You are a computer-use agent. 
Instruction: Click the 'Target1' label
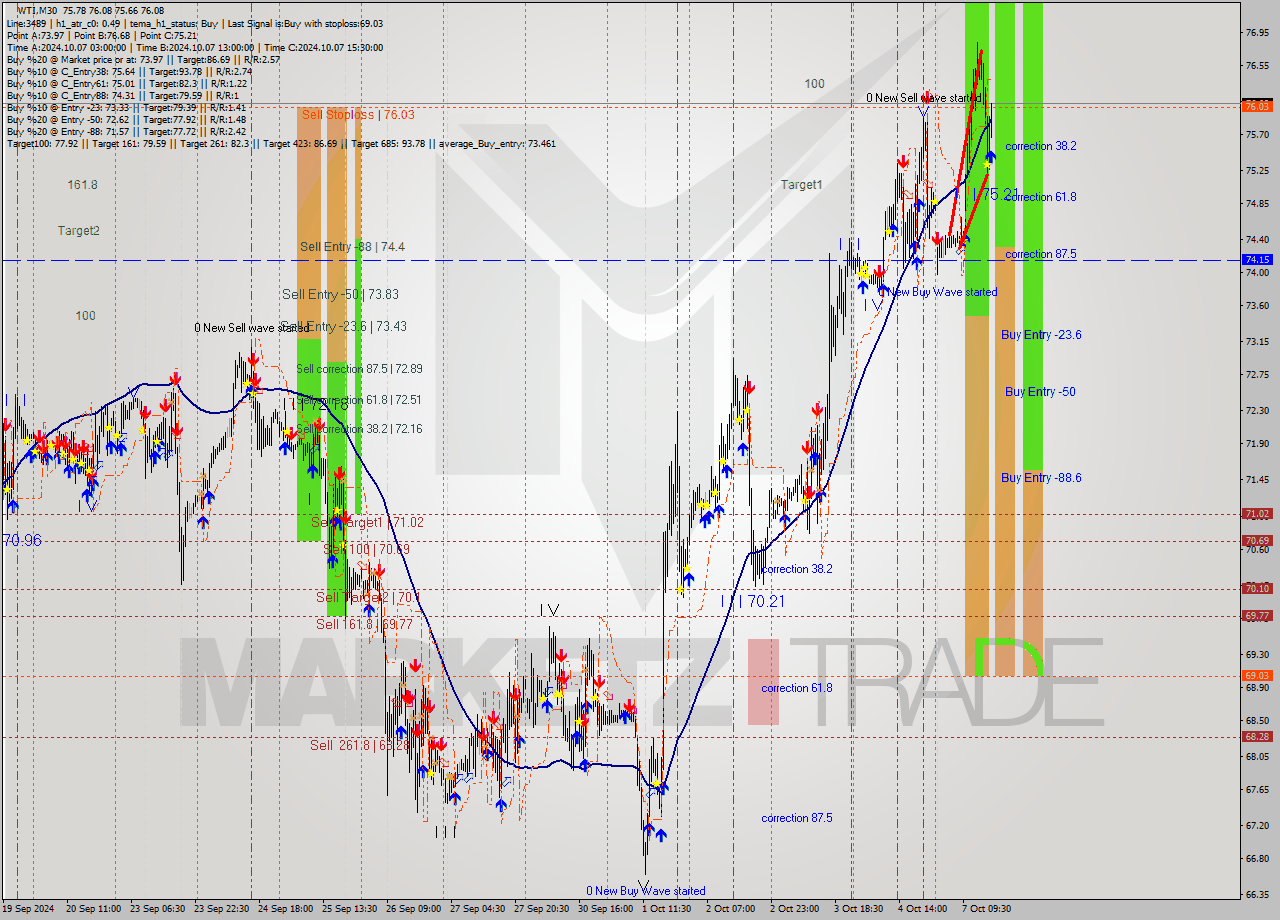[x=802, y=184]
